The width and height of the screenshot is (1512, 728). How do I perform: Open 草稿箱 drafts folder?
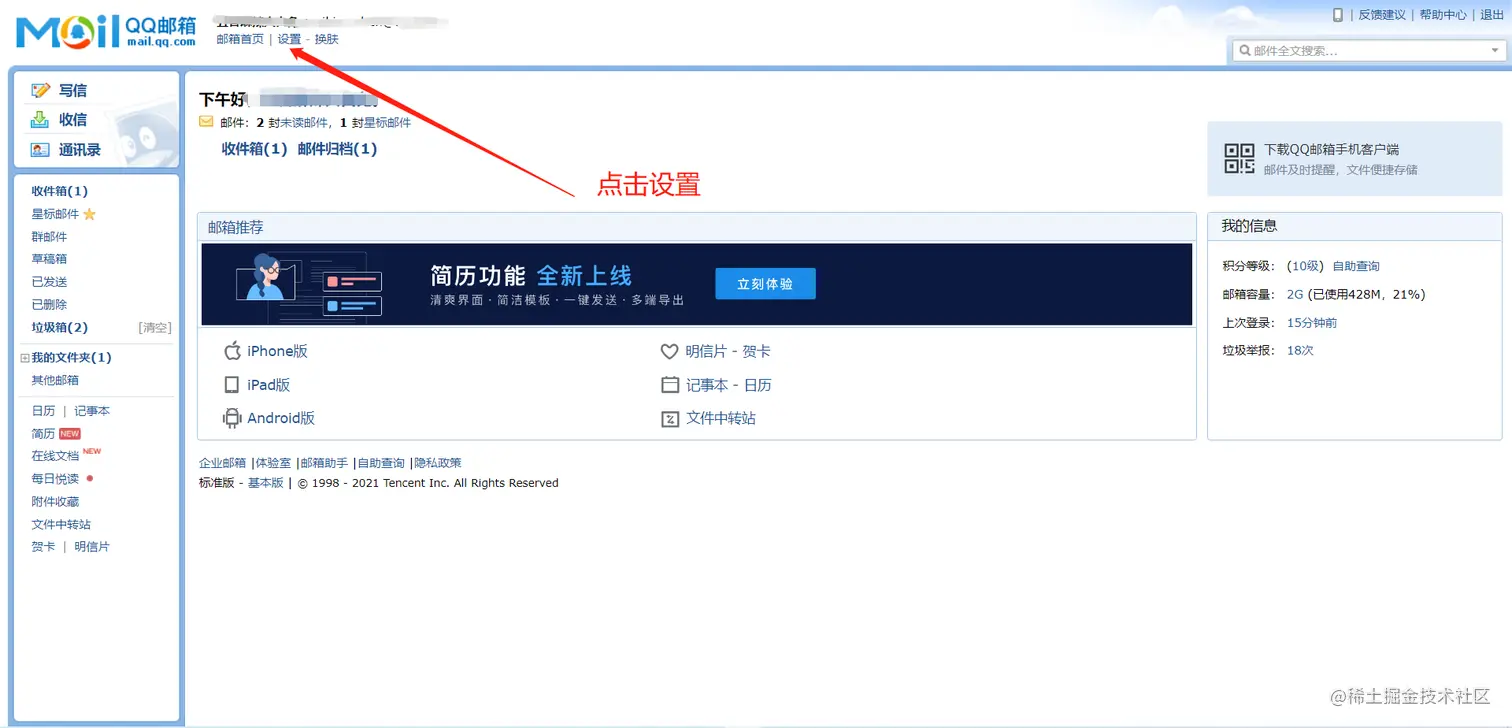pos(49,259)
